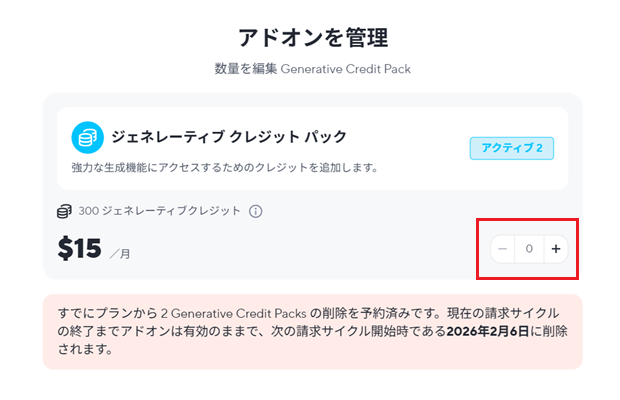The image size is (620, 400).
Task: Click the ／月 billing period label
Action: click(x=119, y=254)
